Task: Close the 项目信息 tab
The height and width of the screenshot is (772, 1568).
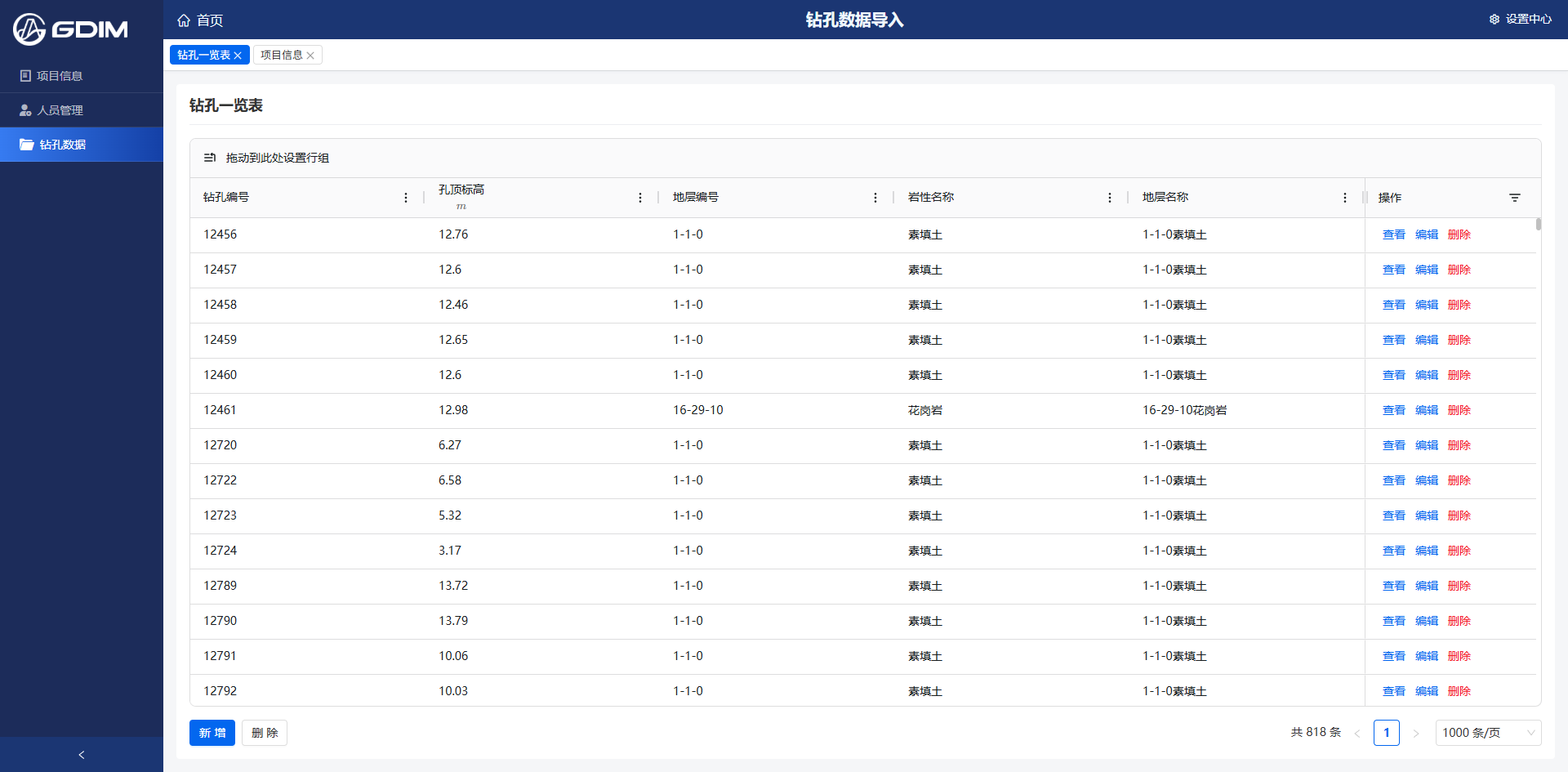Action: pyautogui.click(x=310, y=56)
